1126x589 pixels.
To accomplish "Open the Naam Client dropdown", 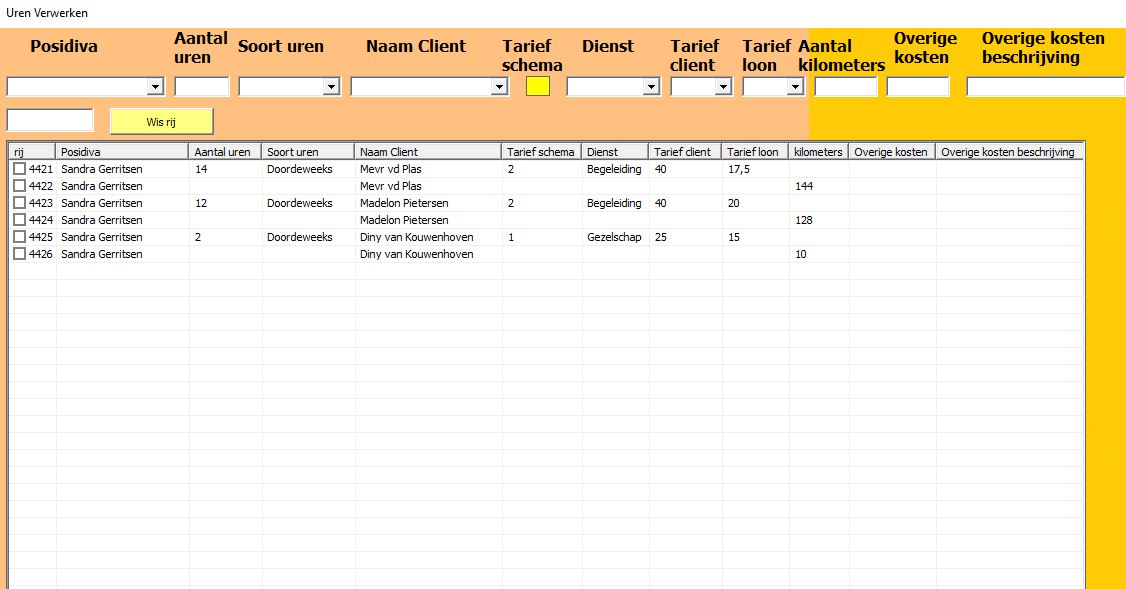I will pos(498,85).
